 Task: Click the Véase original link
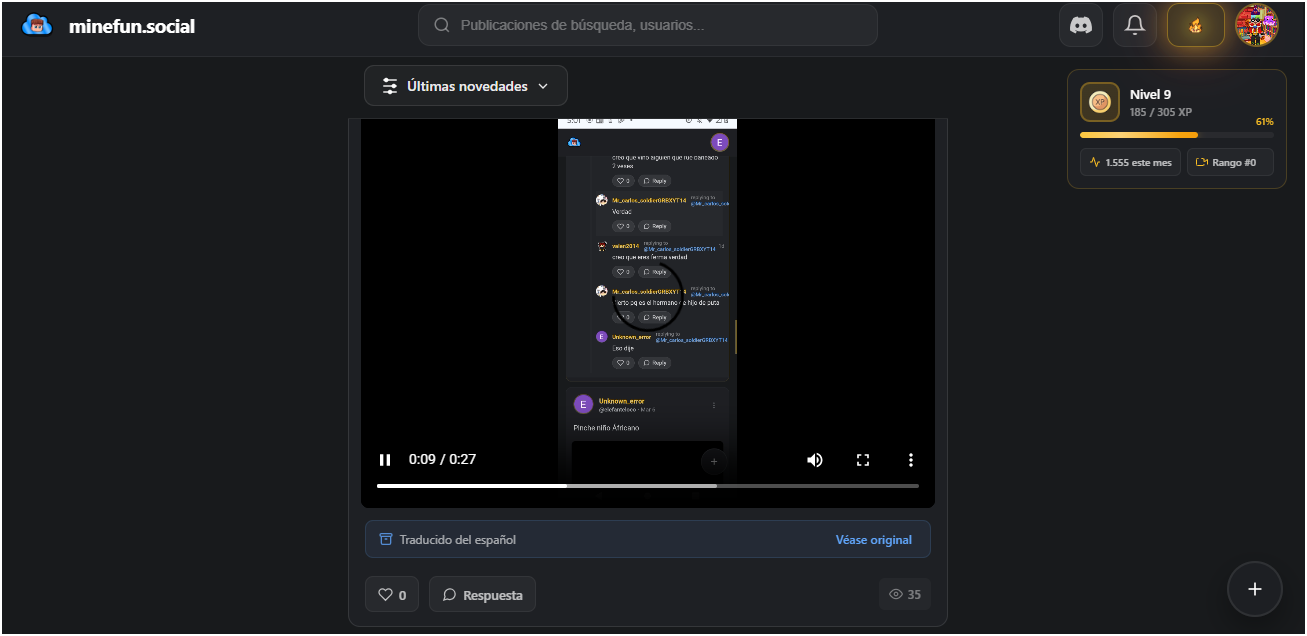click(873, 540)
